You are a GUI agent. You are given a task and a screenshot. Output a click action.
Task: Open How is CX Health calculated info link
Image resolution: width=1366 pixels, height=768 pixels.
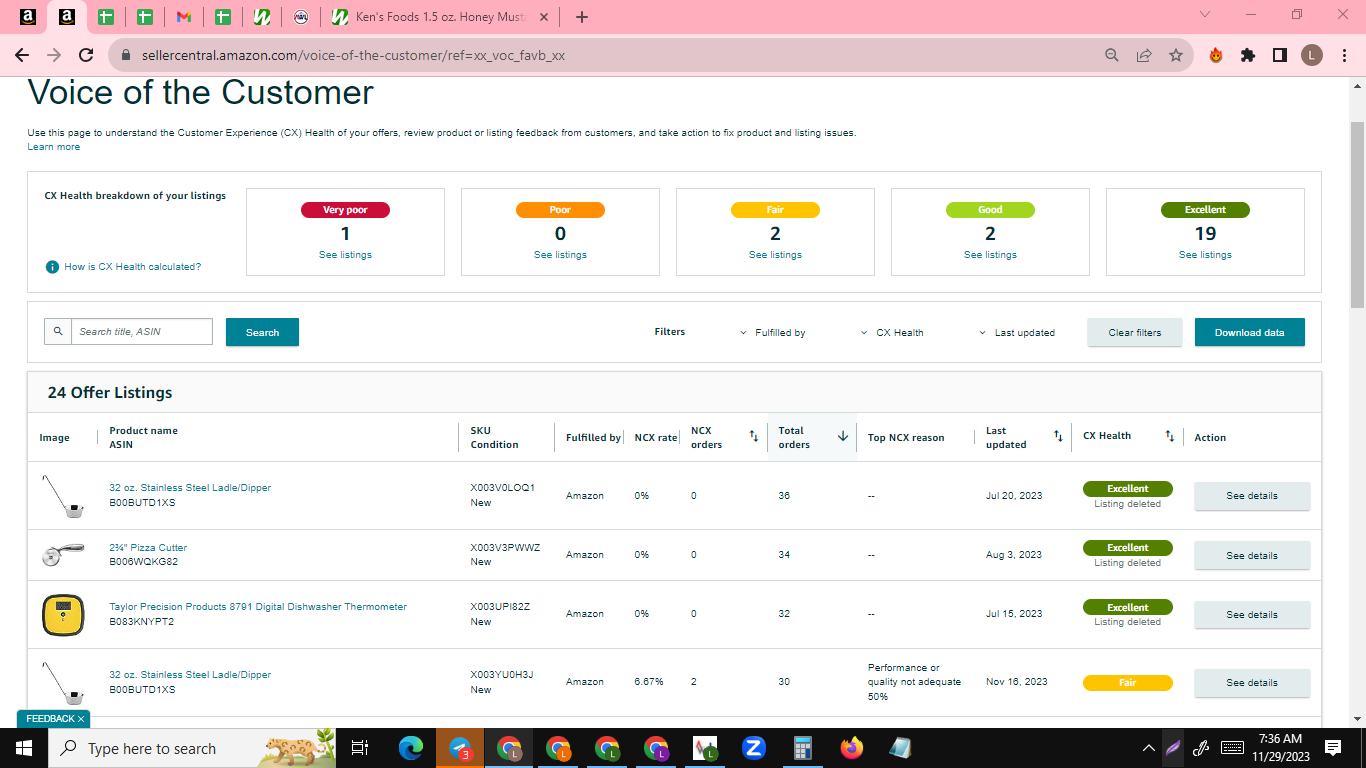tap(133, 267)
